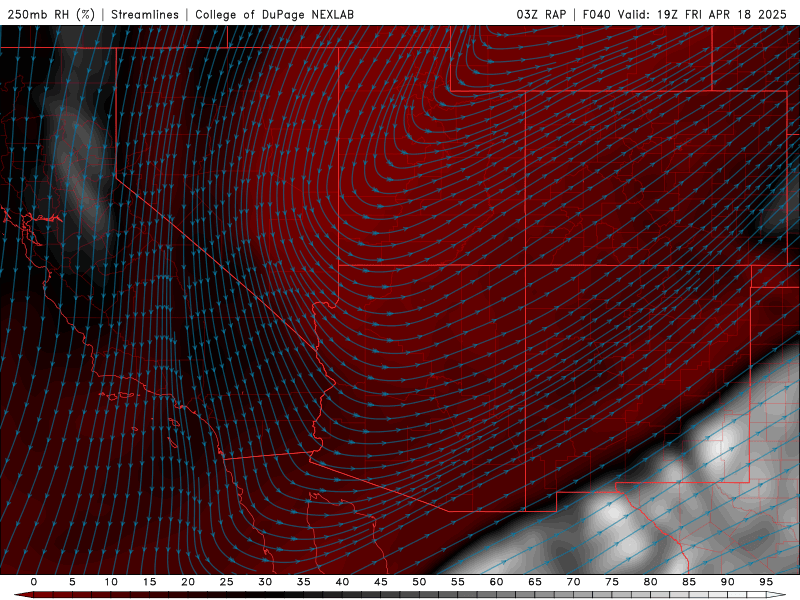Click the colorbar label "15"
Viewport: 800px width, 600px height.
coord(149,582)
